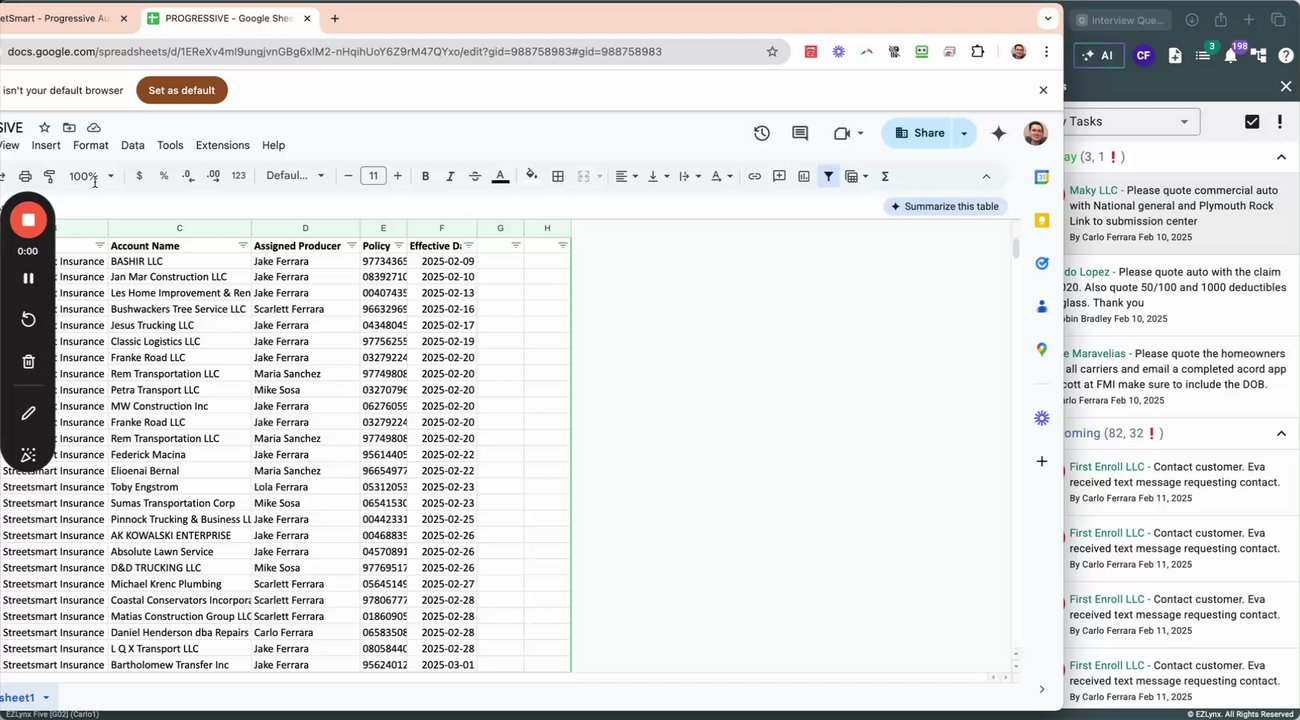This screenshot has height=720, width=1300.
Task: Decrease decimal places
Action: [x=188, y=176]
